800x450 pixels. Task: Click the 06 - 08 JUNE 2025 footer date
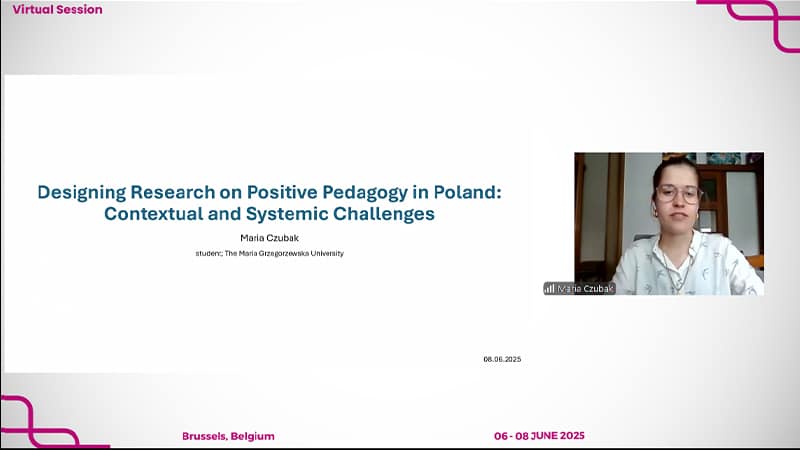coord(539,436)
